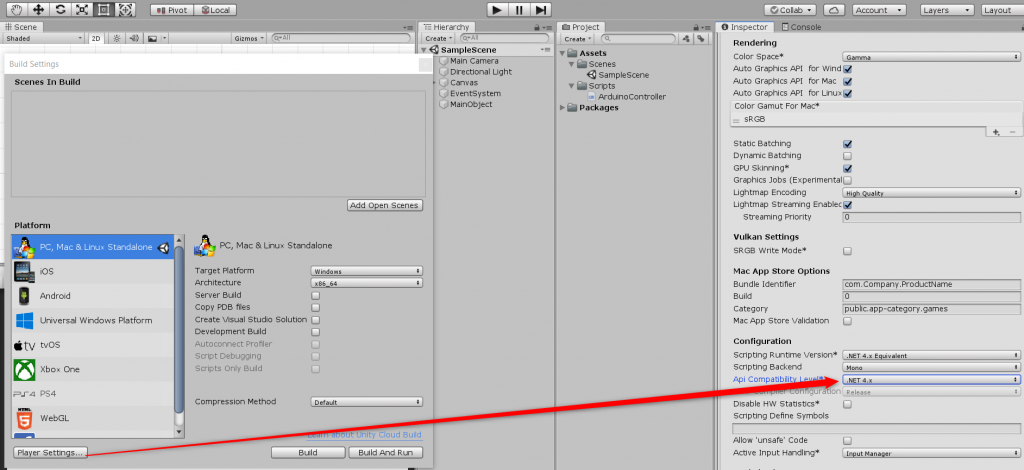Viewport: 1024px width, 470px height.
Task: Enable Copy PDB files checkbox
Action: (315, 307)
